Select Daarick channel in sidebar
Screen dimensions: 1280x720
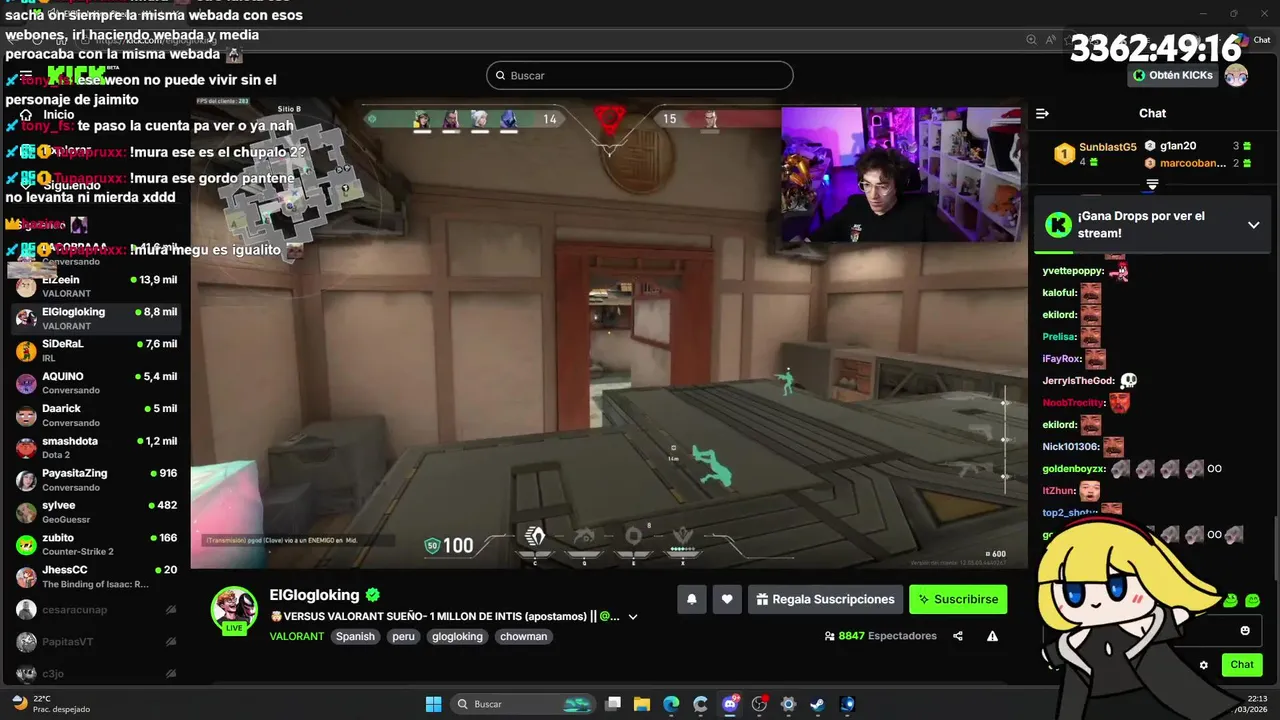point(96,415)
